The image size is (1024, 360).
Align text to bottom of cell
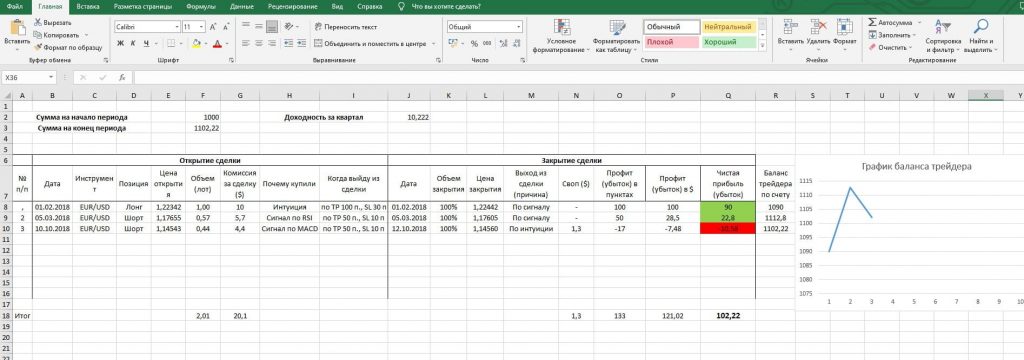tap(272, 27)
